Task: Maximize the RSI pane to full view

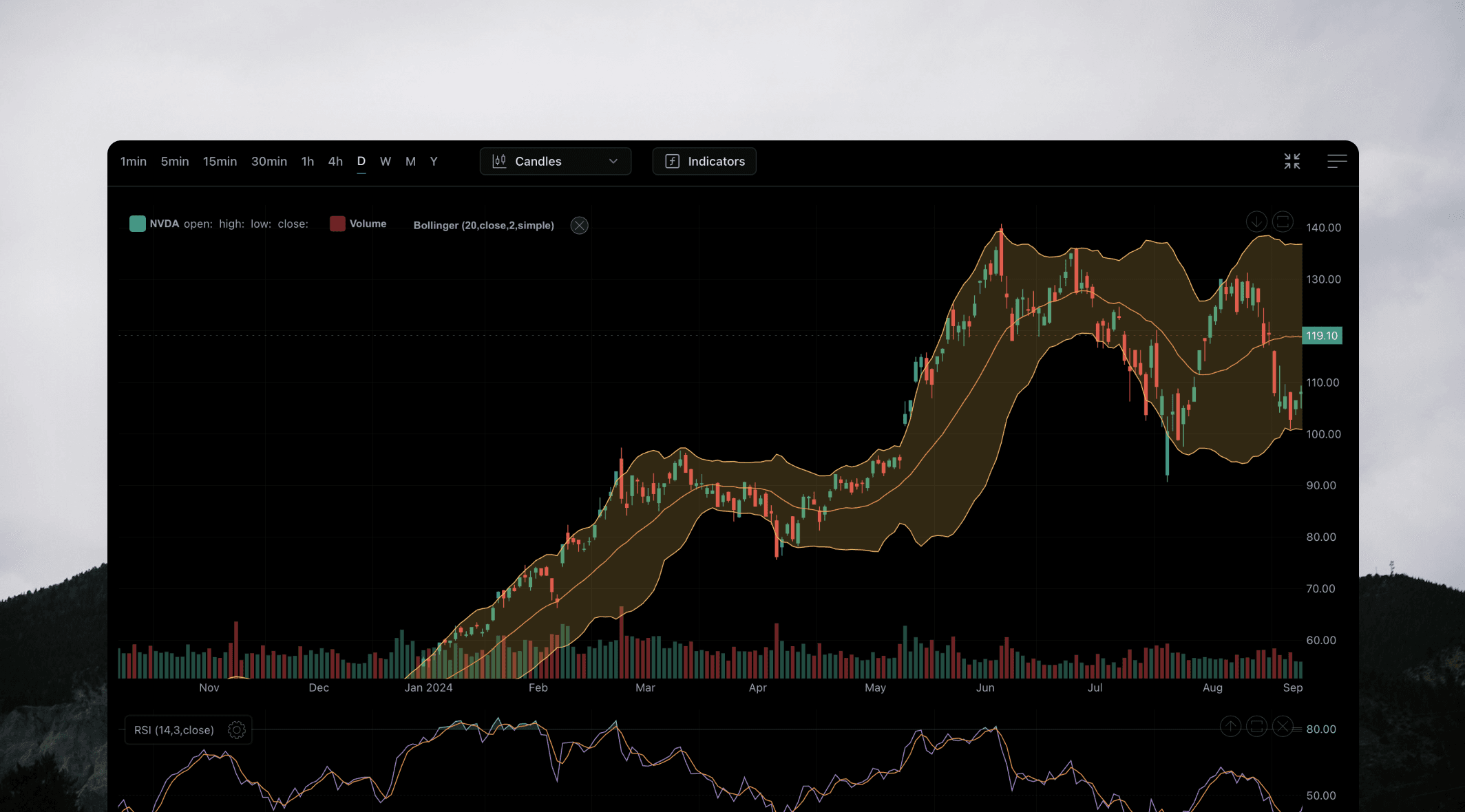Action: [1256, 727]
